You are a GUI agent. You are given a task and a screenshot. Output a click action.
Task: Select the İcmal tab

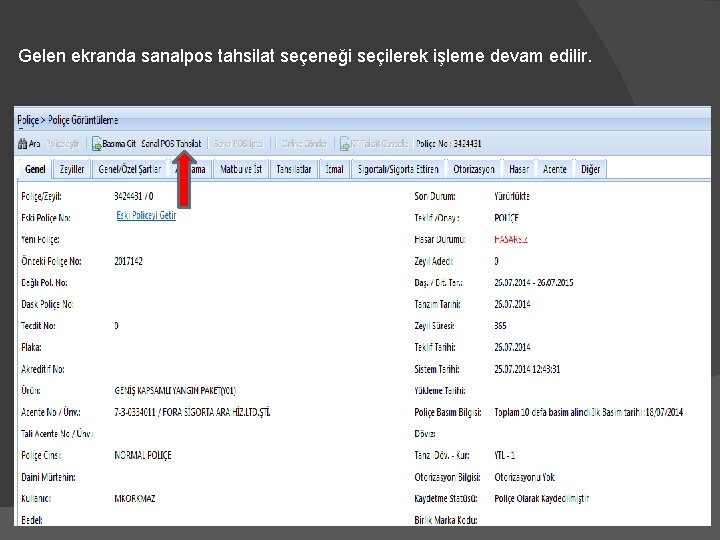pyautogui.click(x=334, y=169)
